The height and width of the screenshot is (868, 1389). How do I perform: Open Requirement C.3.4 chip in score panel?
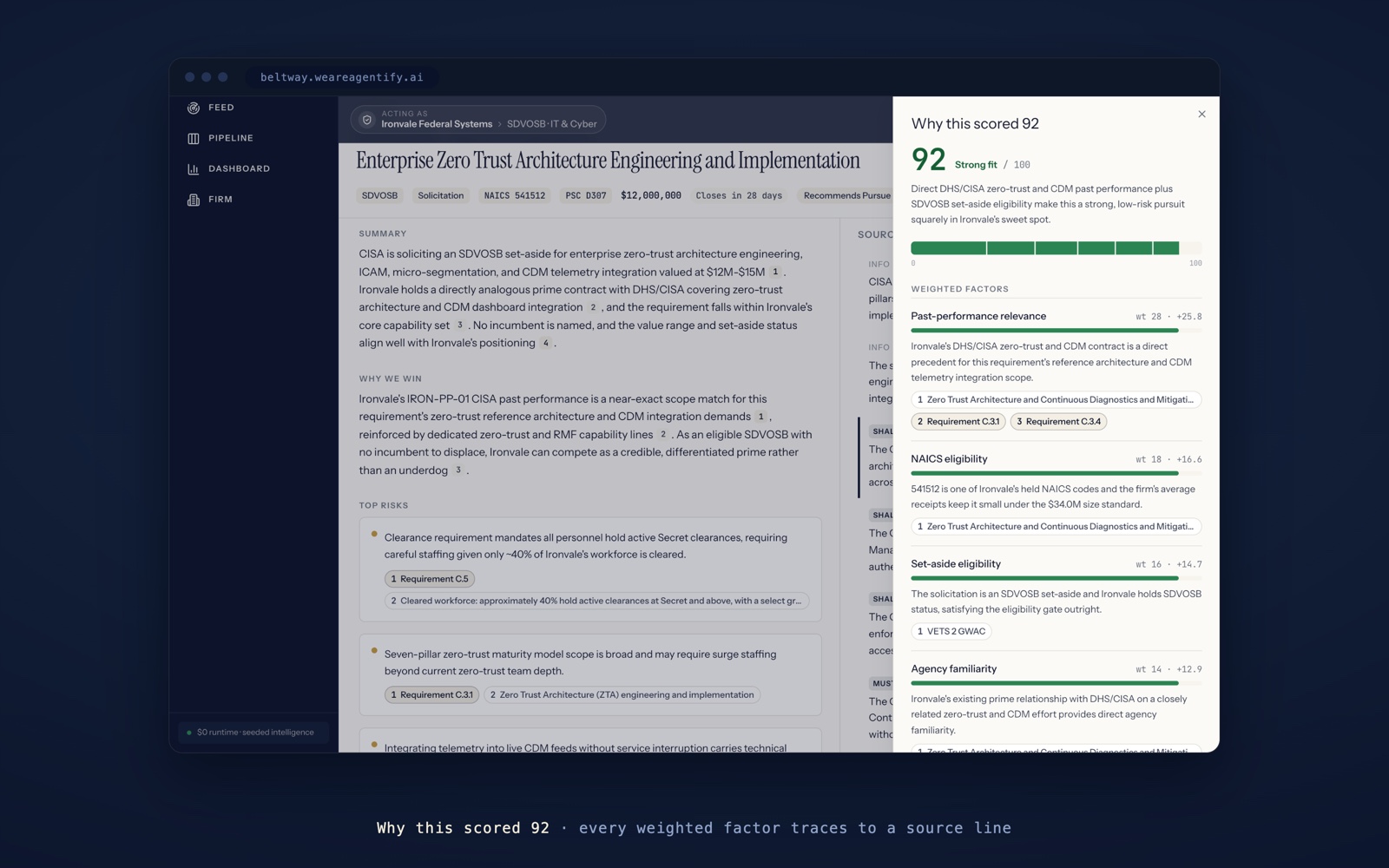[x=1058, y=422]
